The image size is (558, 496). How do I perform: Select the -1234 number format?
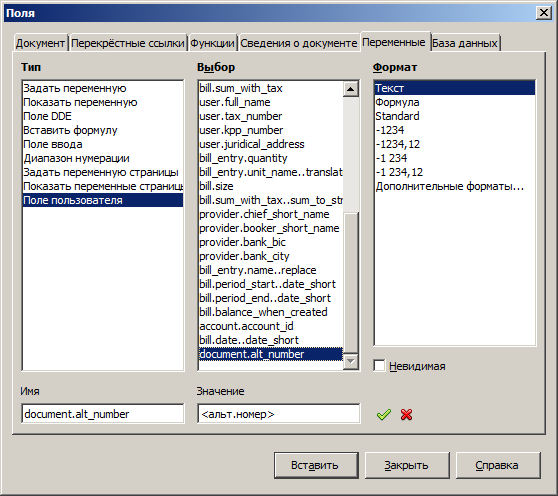pos(455,130)
